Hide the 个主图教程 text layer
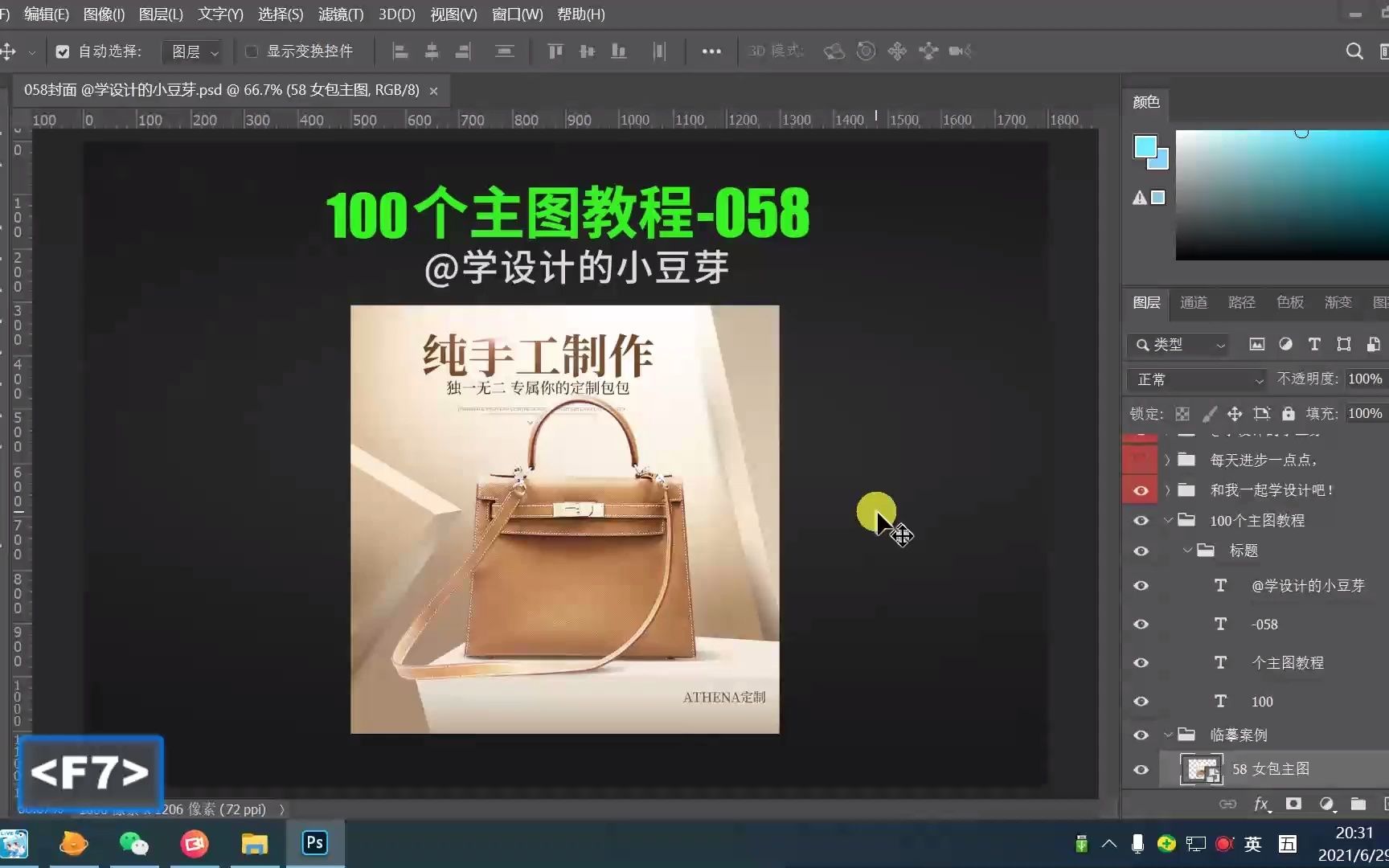 click(x=1141, y=663)
